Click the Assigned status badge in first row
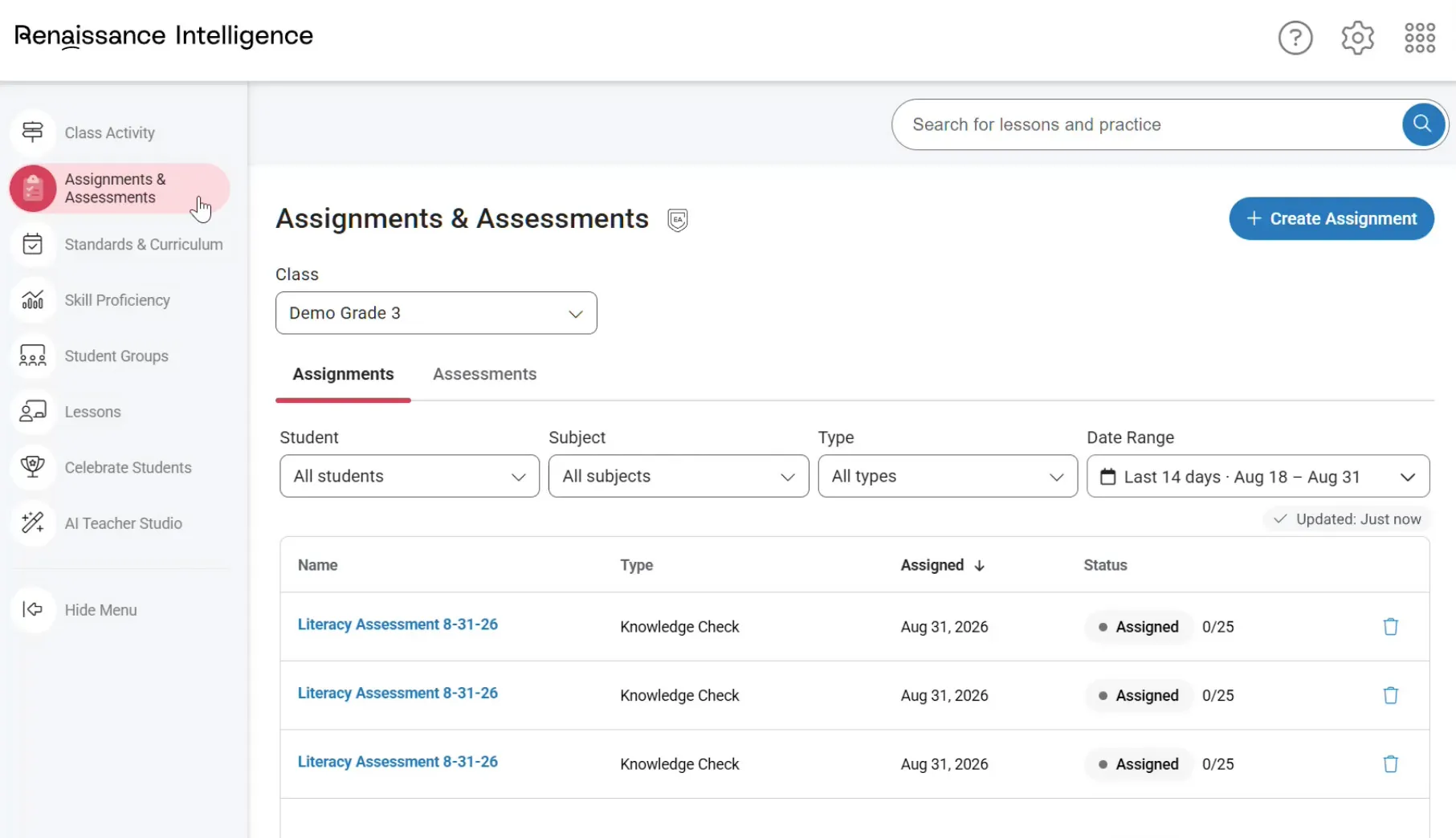This screenshot has width=1456, height=838. coord(1138,627)
